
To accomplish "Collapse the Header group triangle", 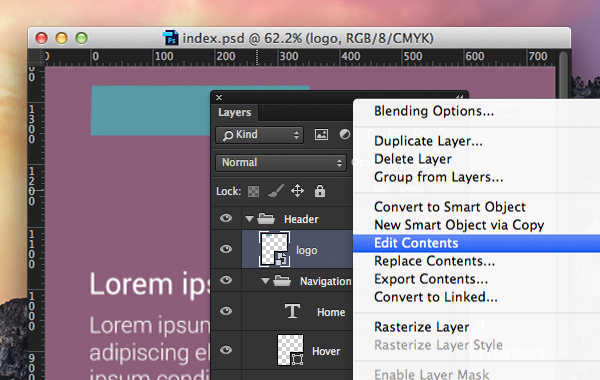I will coord(249,219).
